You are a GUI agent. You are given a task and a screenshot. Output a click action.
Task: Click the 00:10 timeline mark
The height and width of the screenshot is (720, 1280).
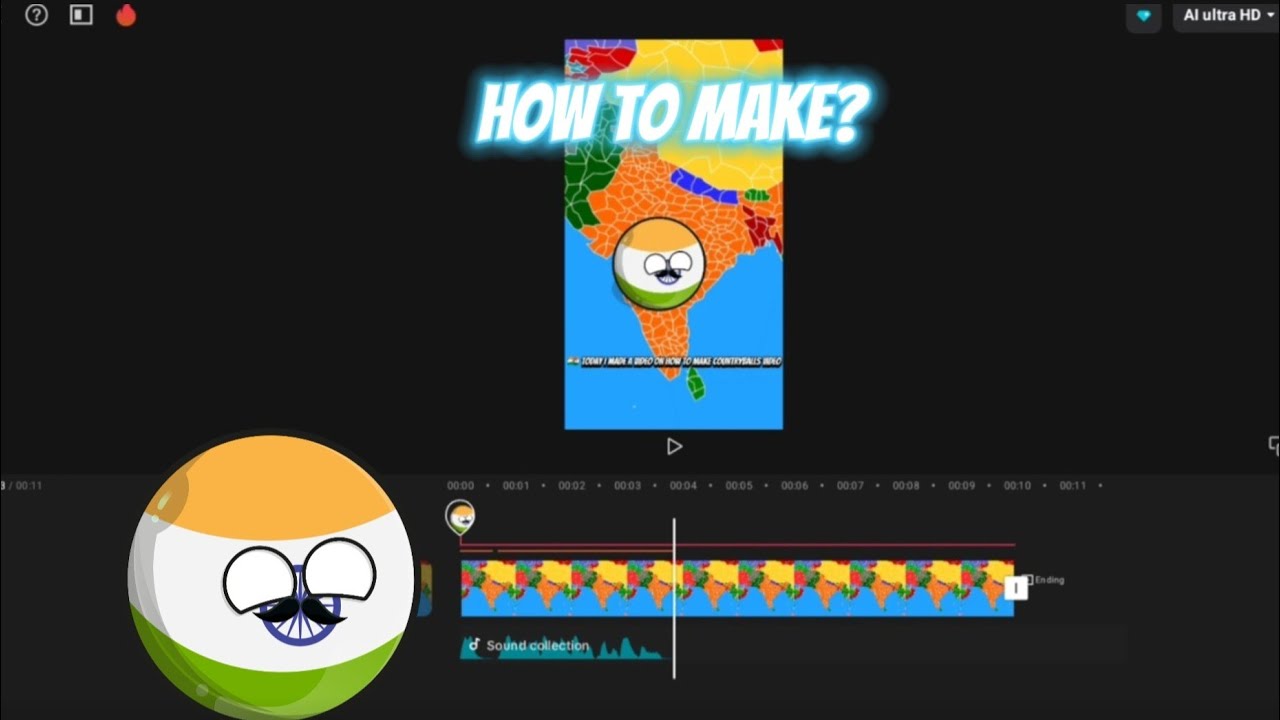point(1017,486)
